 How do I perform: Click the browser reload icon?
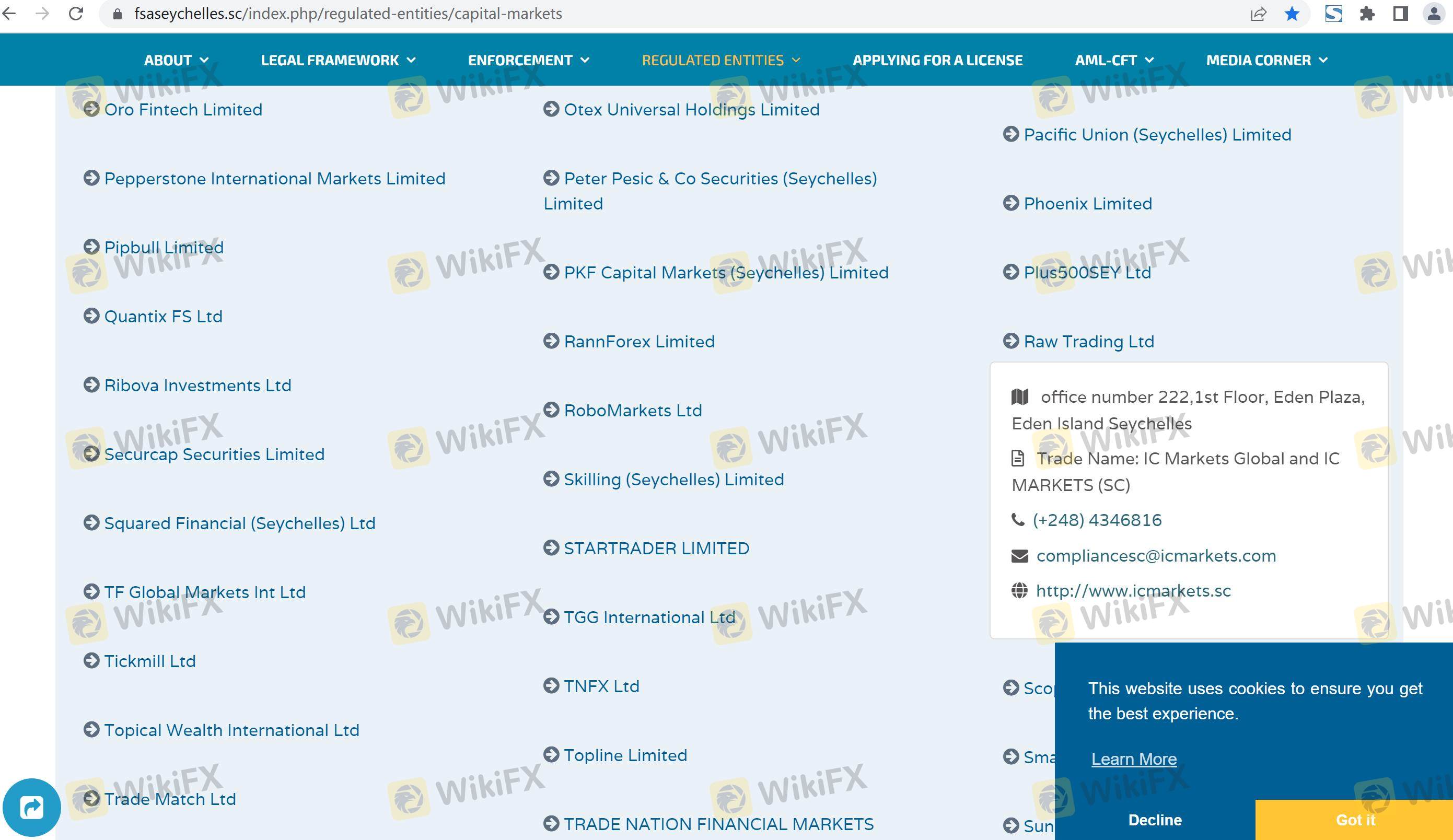(76, 13)
